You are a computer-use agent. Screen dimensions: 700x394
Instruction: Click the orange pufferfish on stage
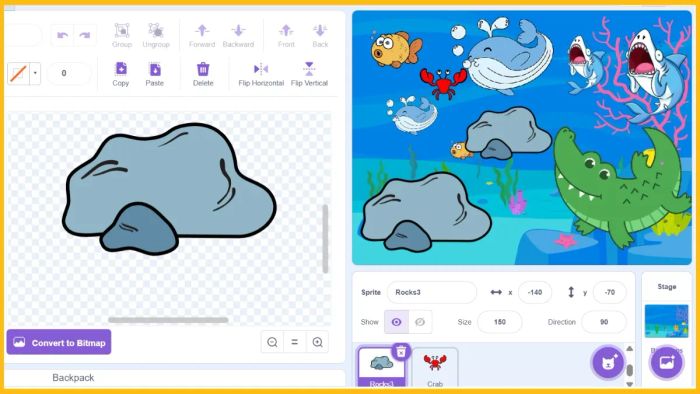click(396, 49)
